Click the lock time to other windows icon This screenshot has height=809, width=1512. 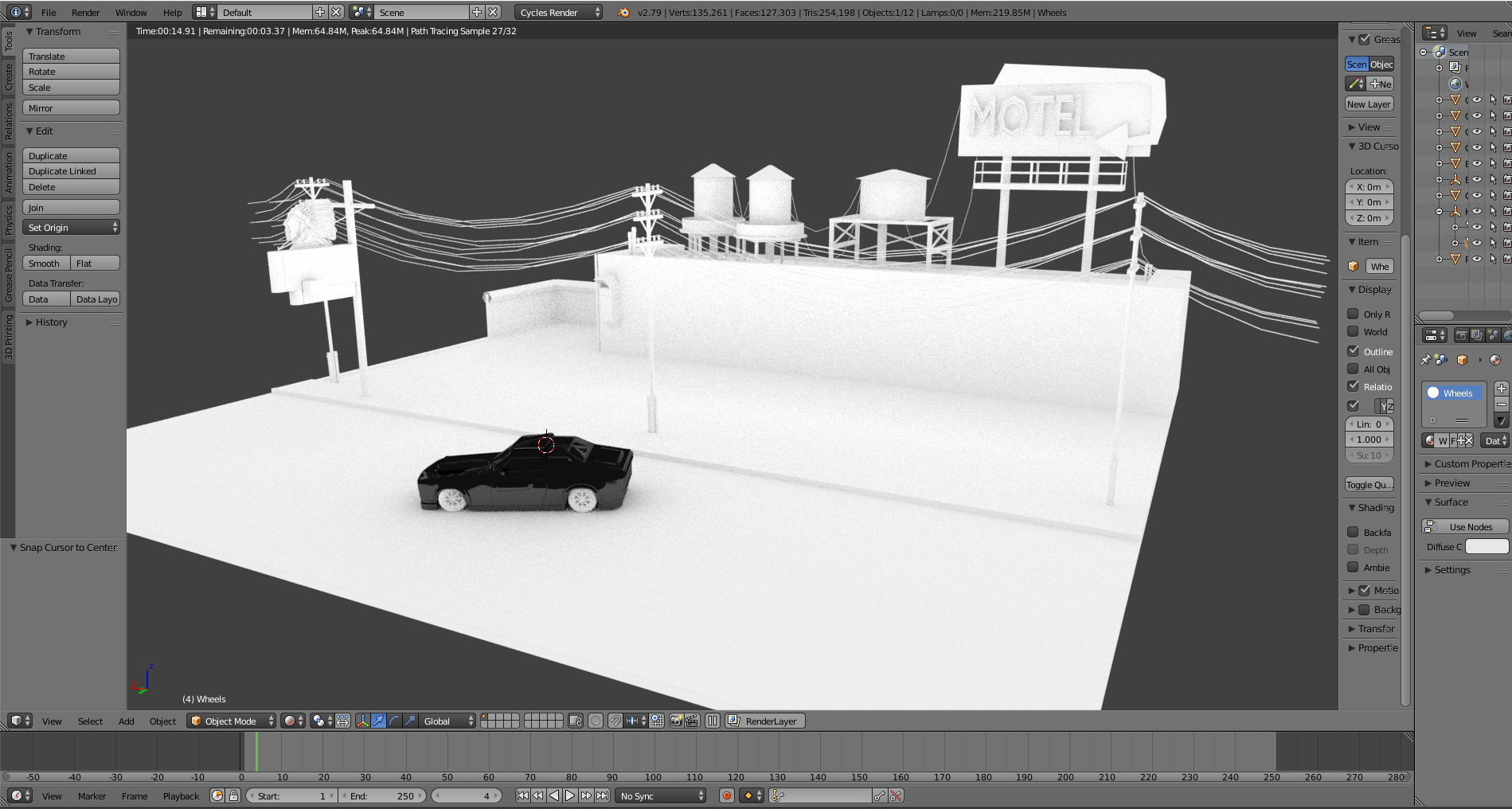233,795
